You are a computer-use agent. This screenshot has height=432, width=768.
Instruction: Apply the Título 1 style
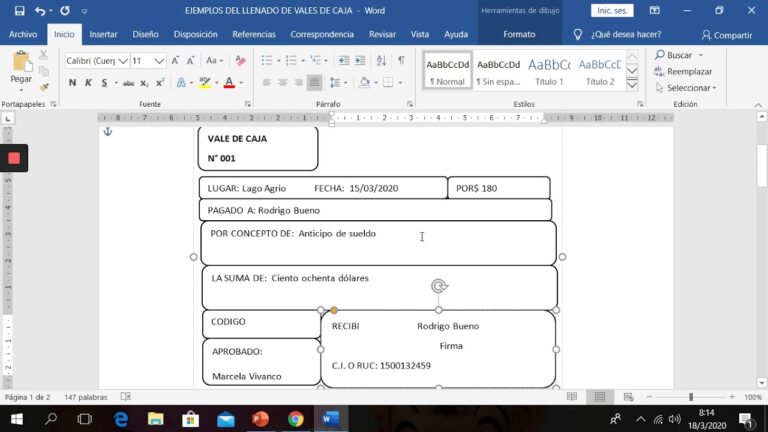pyautogui.click(x=549, y=72)
